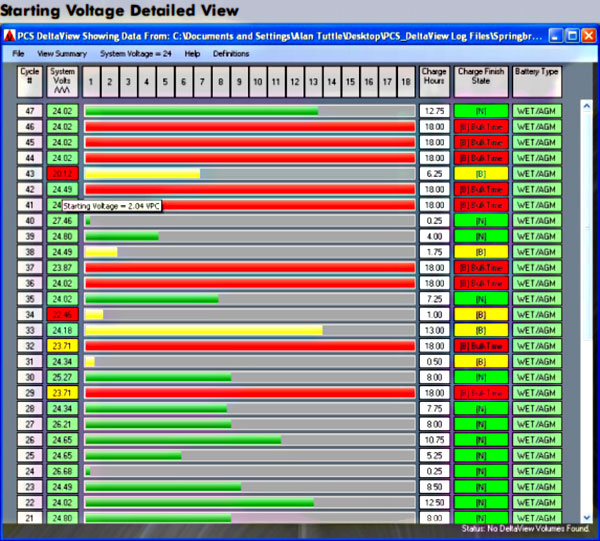Click 26.21 volts on cycle 27

(62, 424)
